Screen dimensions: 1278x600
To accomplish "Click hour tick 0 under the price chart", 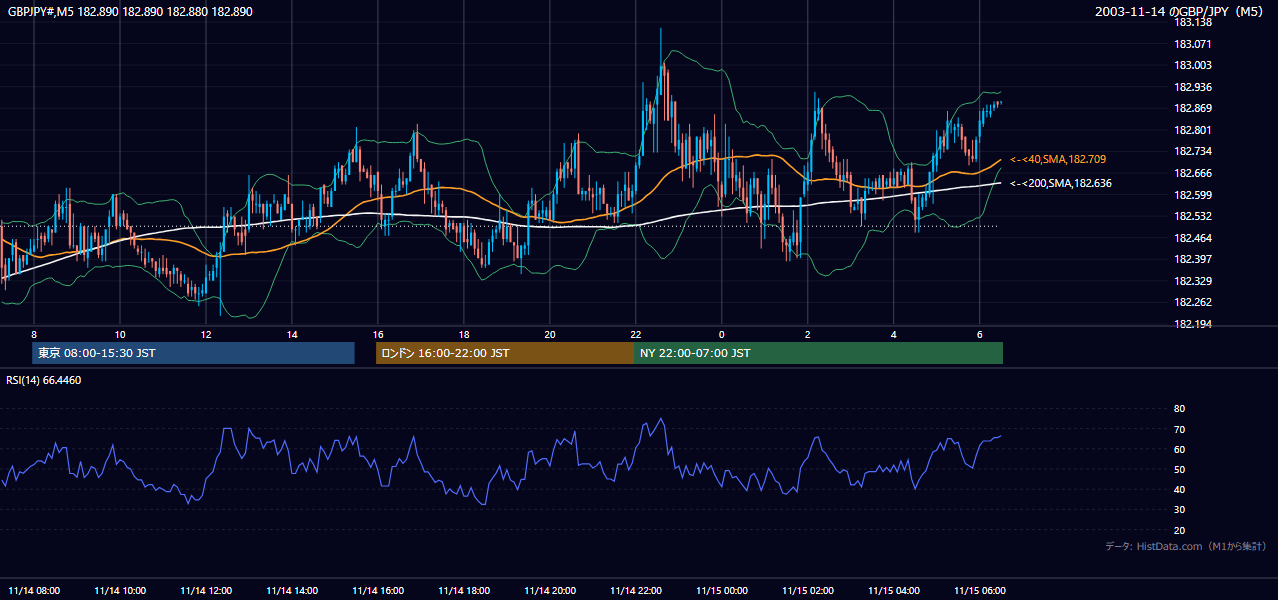I will pos(722,334).
